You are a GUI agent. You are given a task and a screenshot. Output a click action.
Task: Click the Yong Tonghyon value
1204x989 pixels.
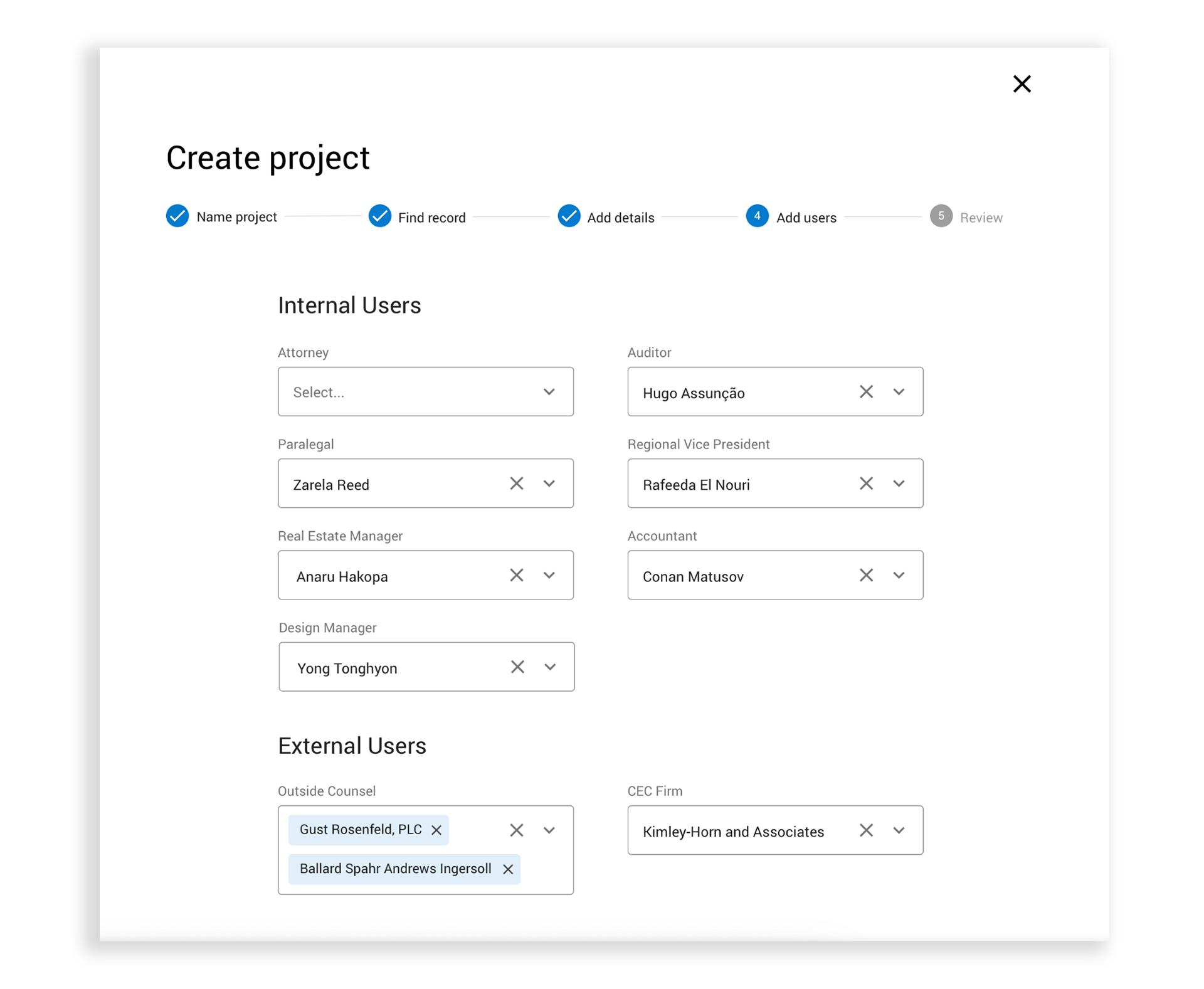pos(347,669)
